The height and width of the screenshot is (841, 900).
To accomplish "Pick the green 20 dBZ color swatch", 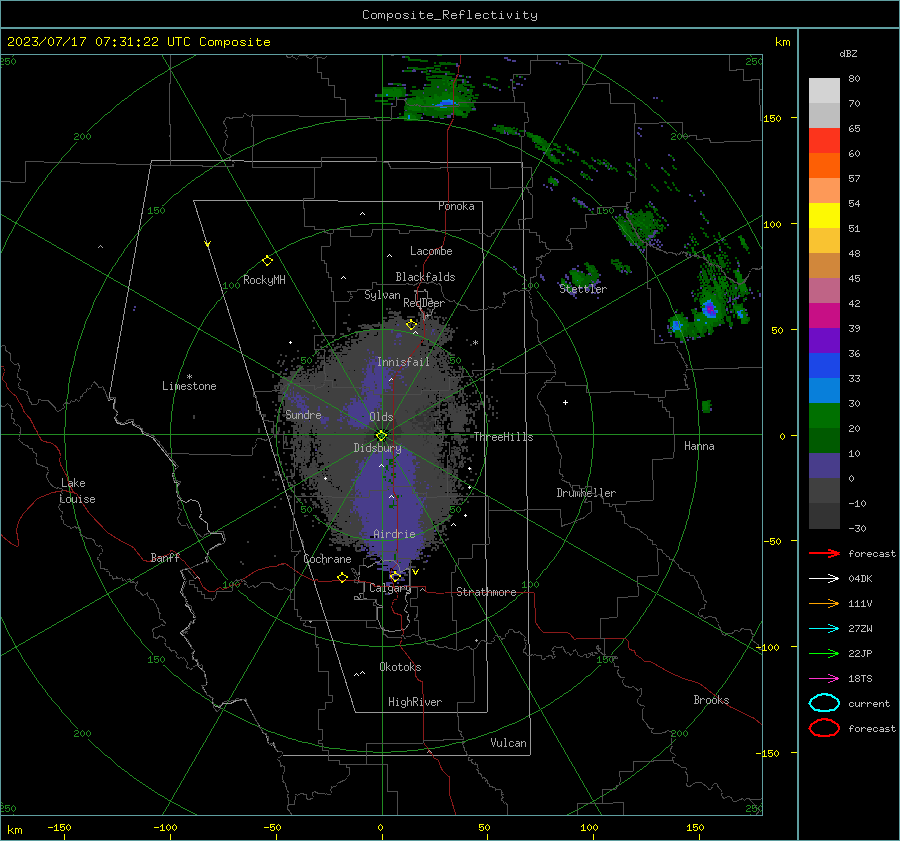I will point(824,416).
